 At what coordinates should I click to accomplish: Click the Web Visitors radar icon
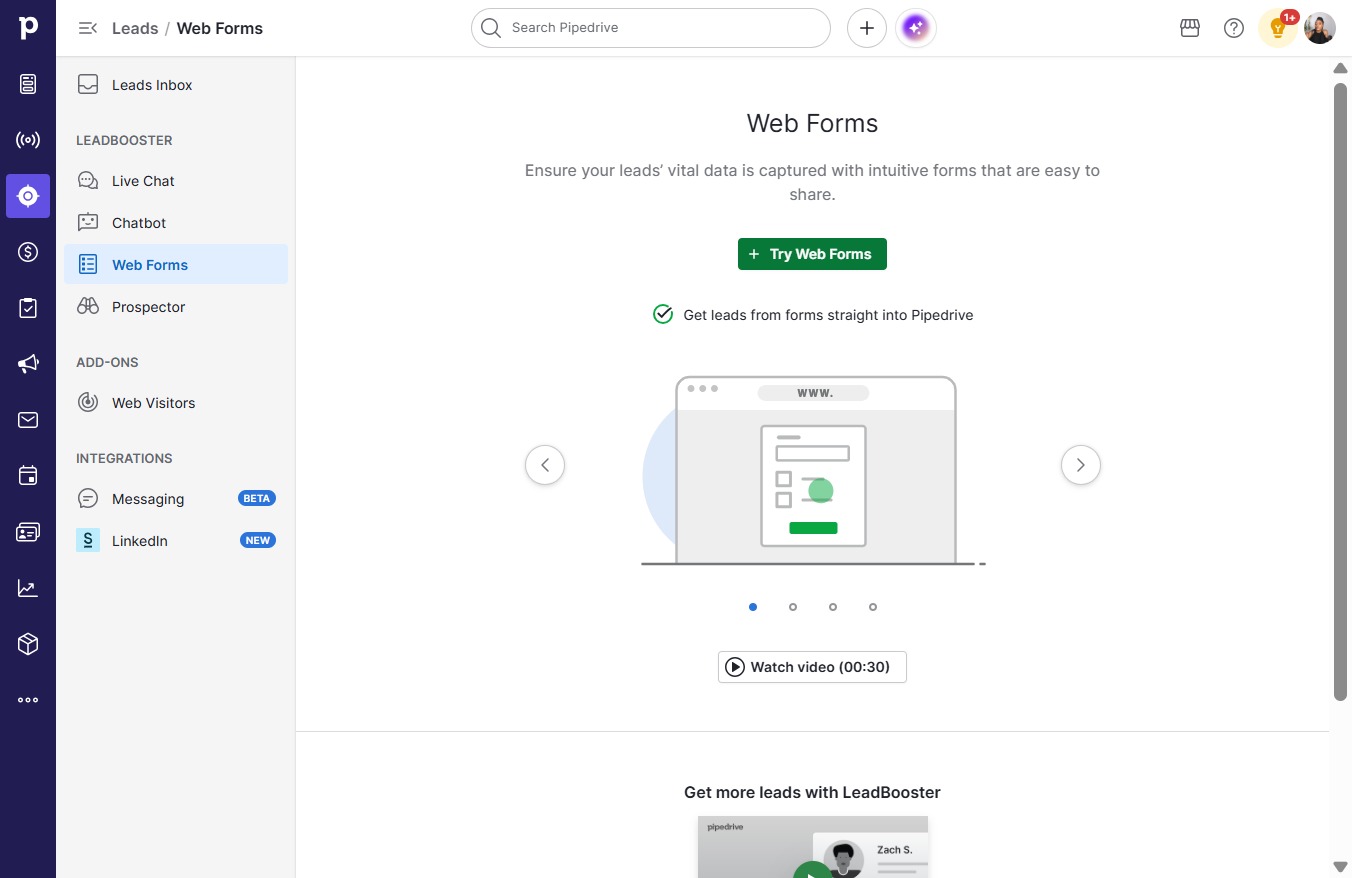click(88, 403)
